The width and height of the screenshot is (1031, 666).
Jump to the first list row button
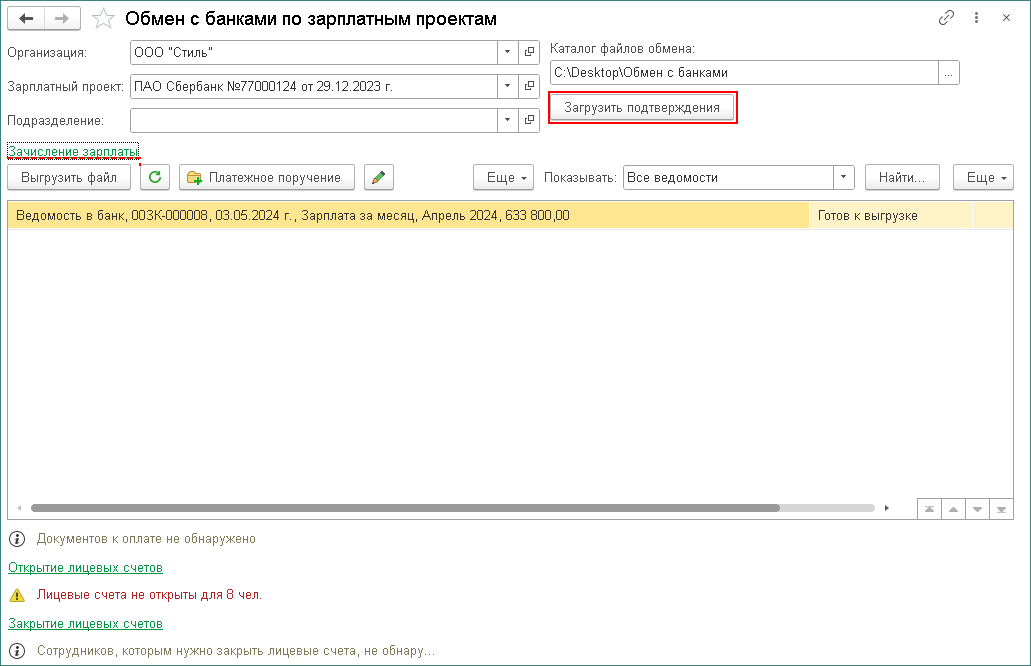click(x=929, y=509)
